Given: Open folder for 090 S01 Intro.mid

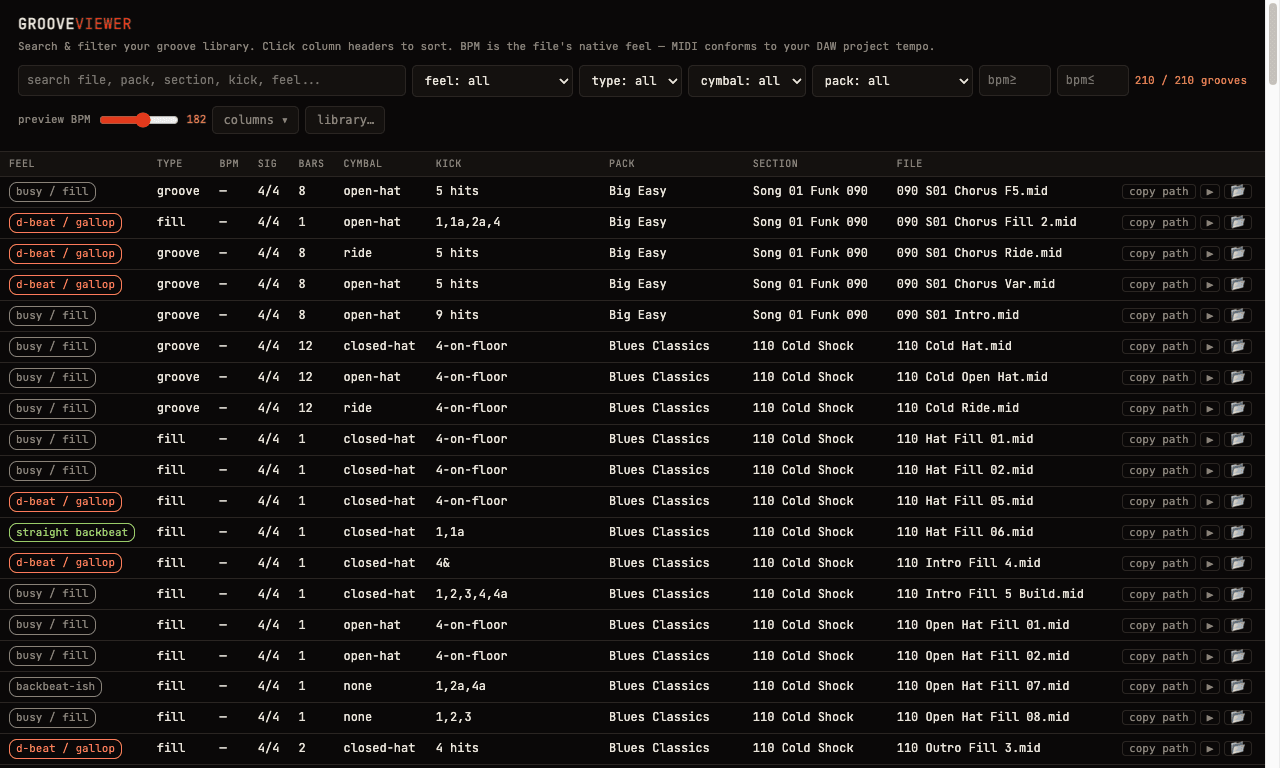Looking at the screenshot, I should point(1238,316).
